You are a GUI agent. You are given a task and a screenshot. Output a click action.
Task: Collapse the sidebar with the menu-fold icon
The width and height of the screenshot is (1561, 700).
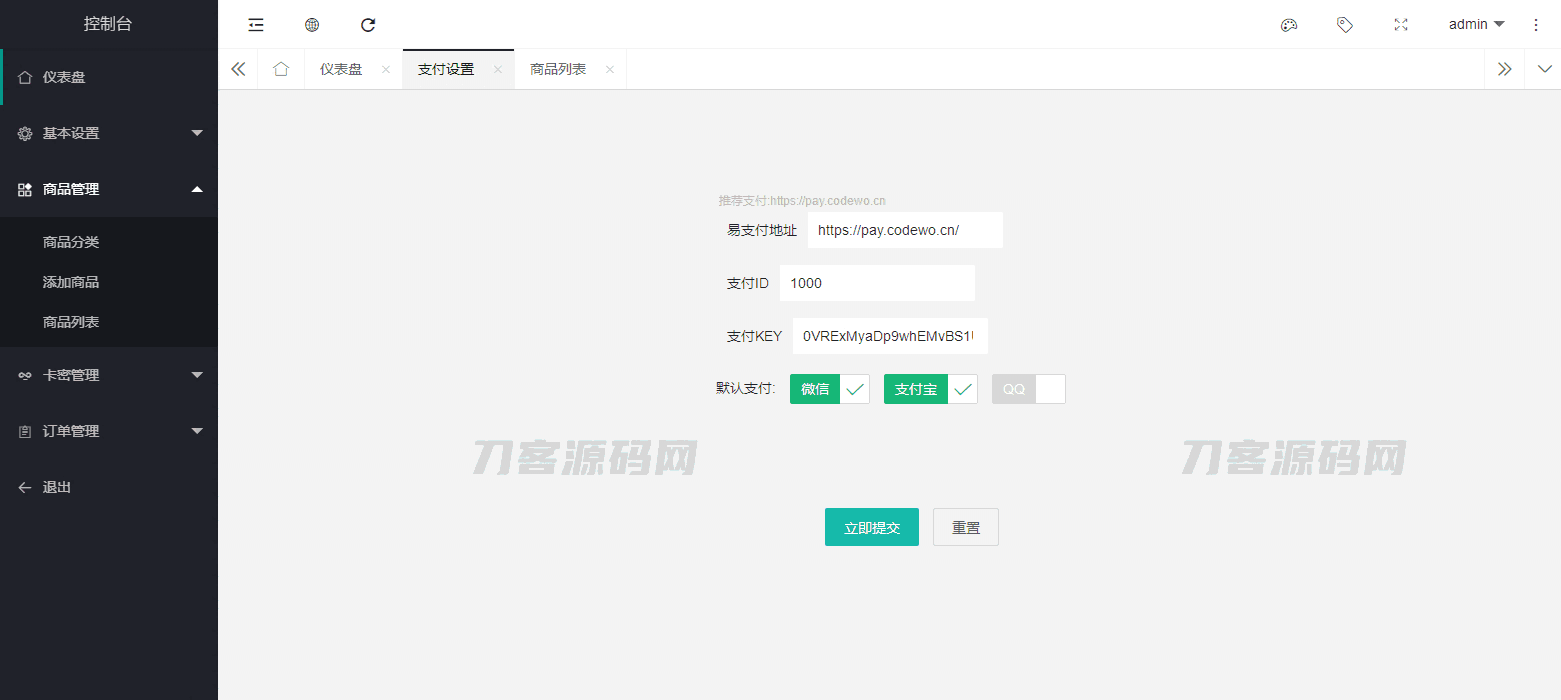[256, 25]
